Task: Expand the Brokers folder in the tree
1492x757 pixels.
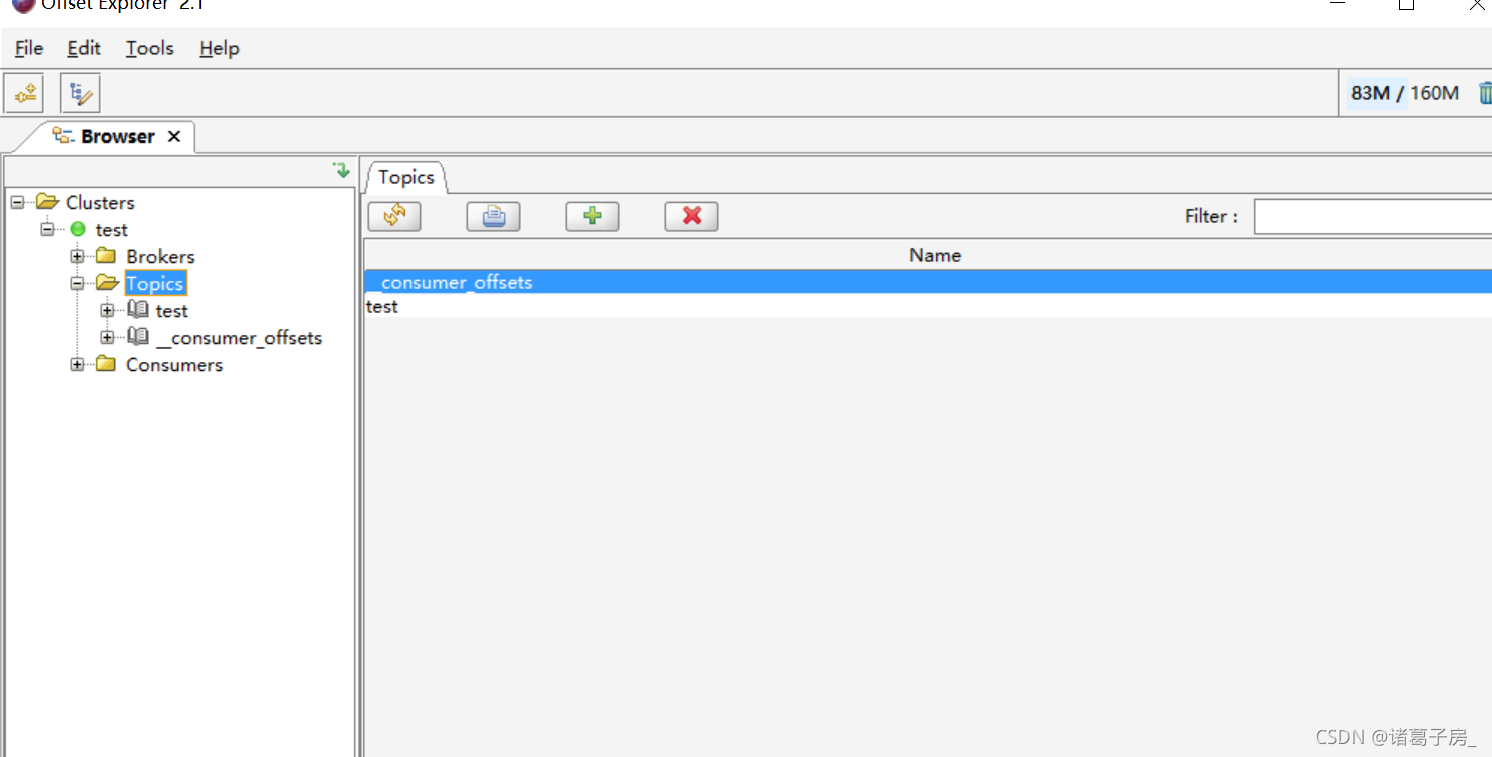Action: pyautogui.click(x=78, y=256)
